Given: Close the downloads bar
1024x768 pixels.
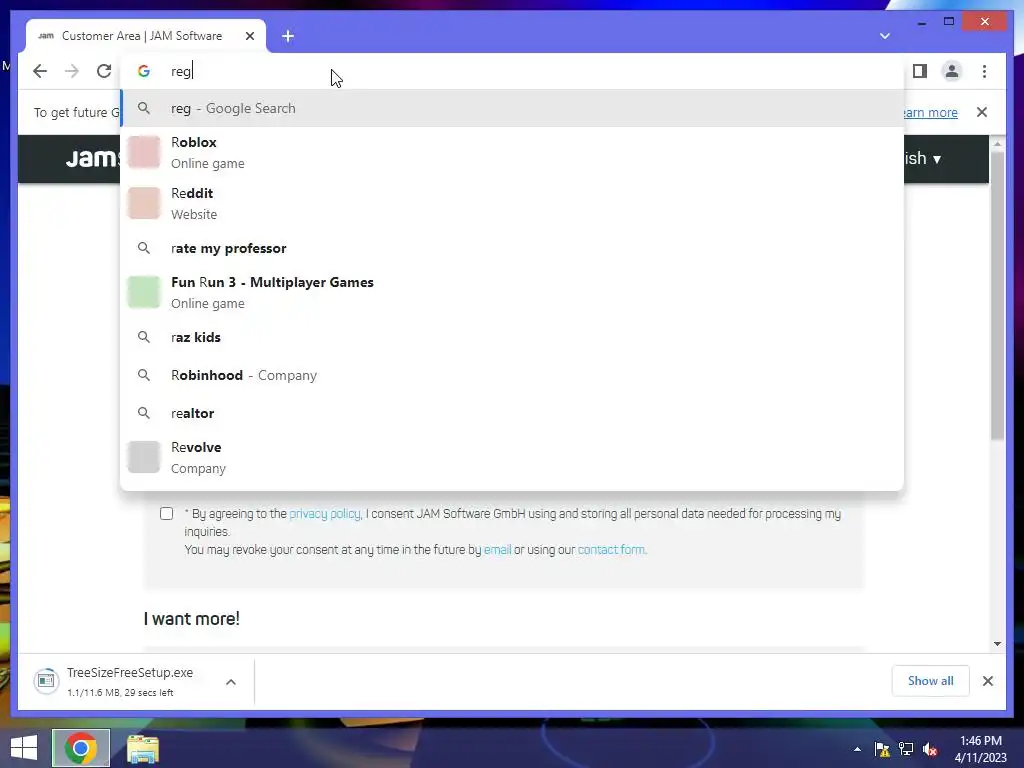Looking at the screenshot, I should [x=987, y=681].
